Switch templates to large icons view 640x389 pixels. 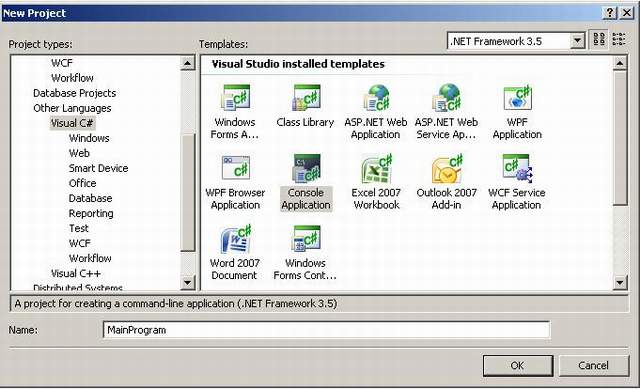click(x=599, y=40)
